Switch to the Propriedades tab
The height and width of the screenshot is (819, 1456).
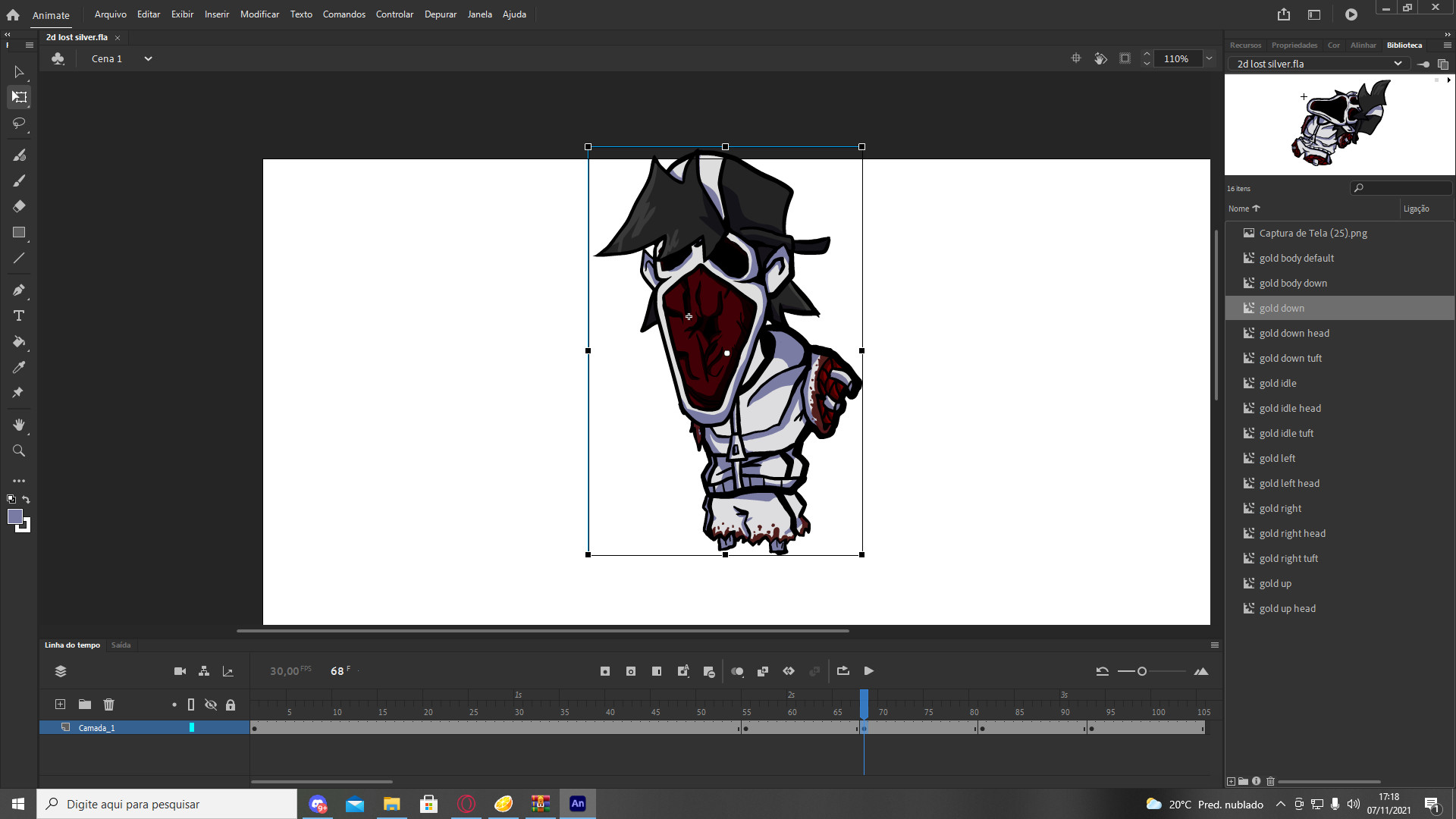click(x=1294, y=45)
